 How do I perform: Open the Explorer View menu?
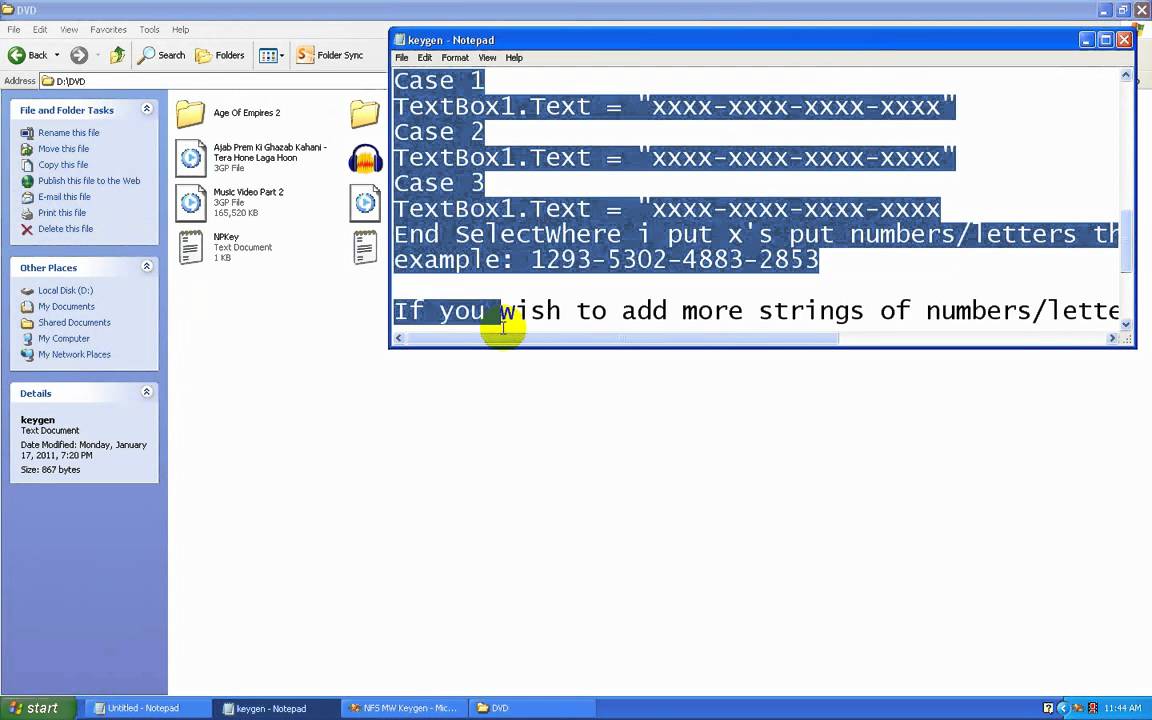[69, 29]
